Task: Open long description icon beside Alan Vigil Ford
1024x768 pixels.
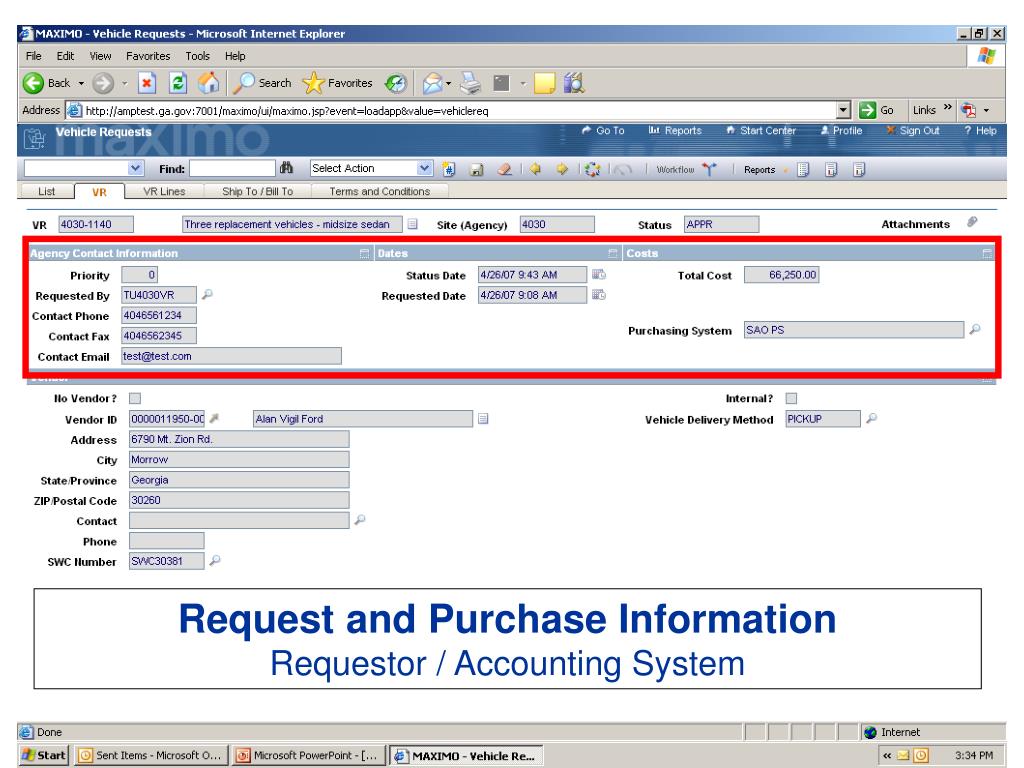Action: click(x=483, y=419)
